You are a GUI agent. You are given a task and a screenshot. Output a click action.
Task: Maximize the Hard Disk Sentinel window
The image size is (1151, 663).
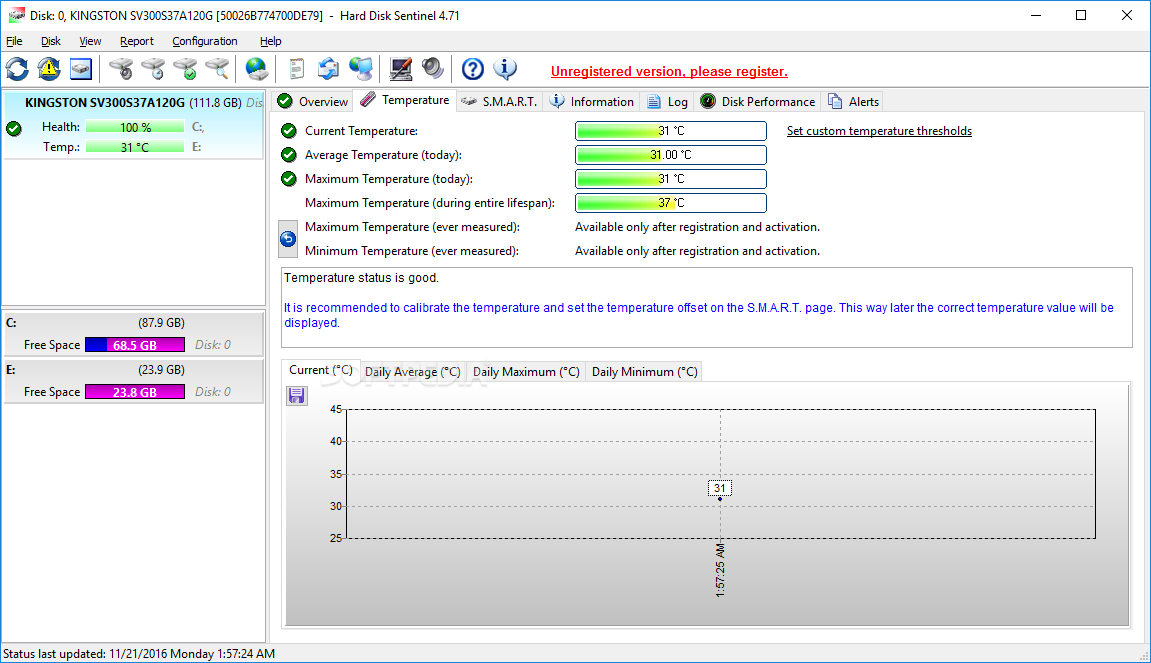point(1081,15)
